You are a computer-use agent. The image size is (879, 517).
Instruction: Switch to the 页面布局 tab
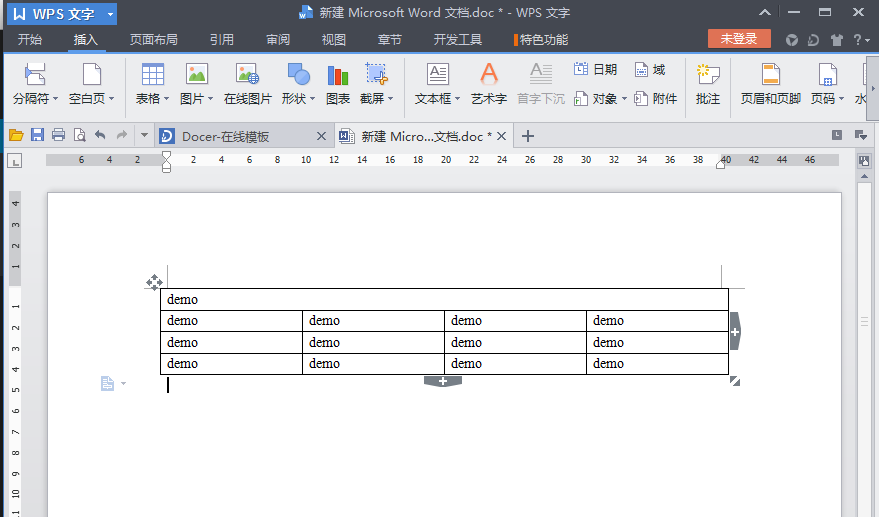154,40
